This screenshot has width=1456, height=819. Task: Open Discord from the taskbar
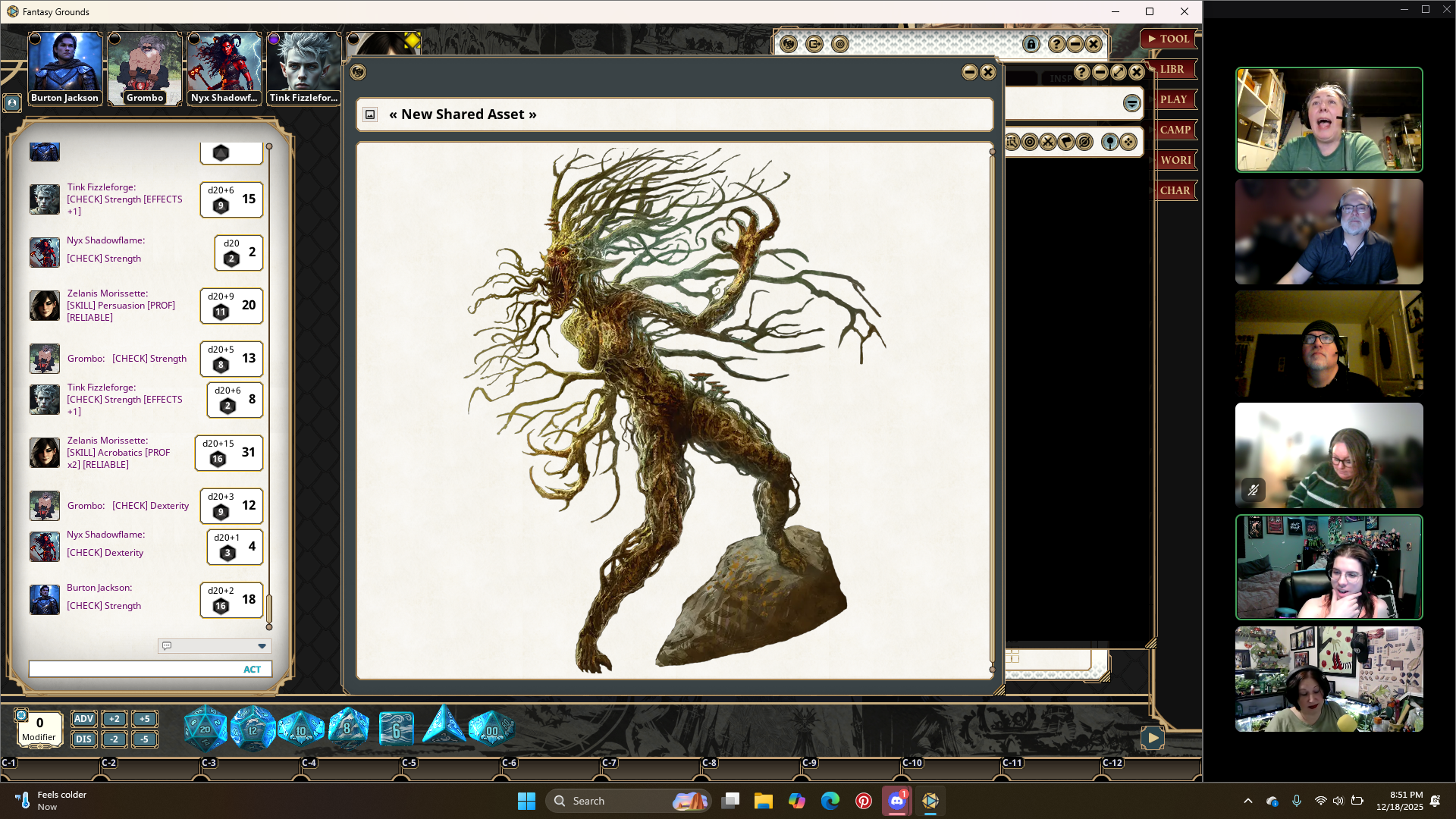point(896,801)
